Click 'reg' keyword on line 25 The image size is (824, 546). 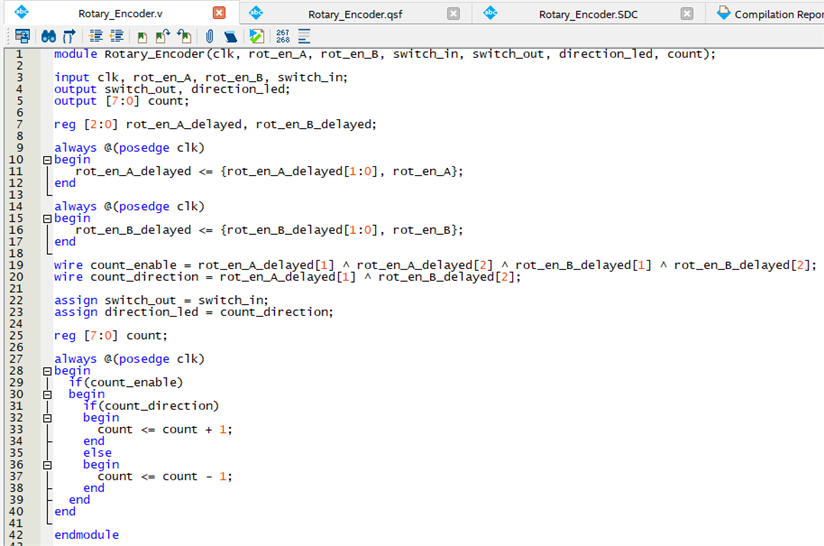pos(65,336)
